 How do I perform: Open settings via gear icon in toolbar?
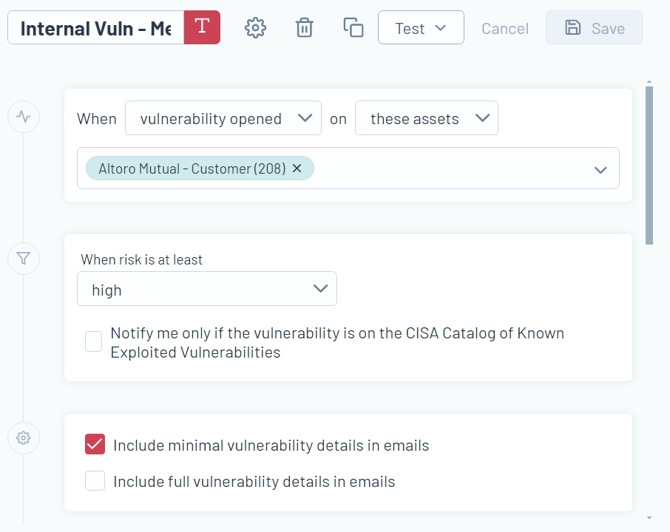(256, 28)
